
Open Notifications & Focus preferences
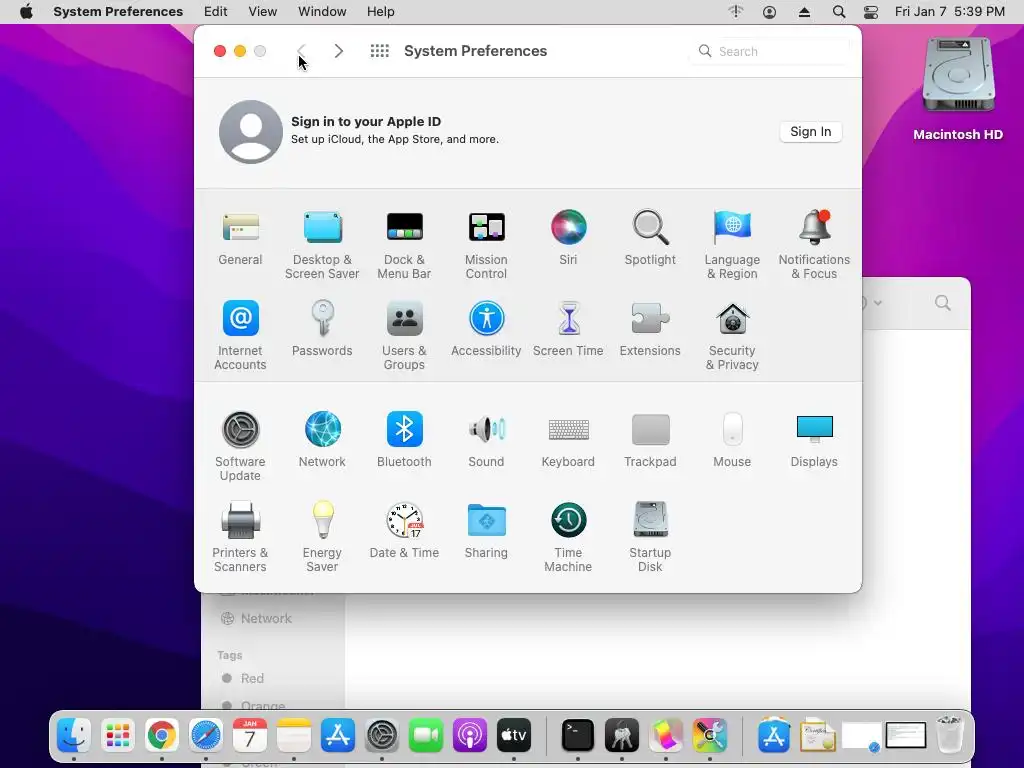coord(814,245)
